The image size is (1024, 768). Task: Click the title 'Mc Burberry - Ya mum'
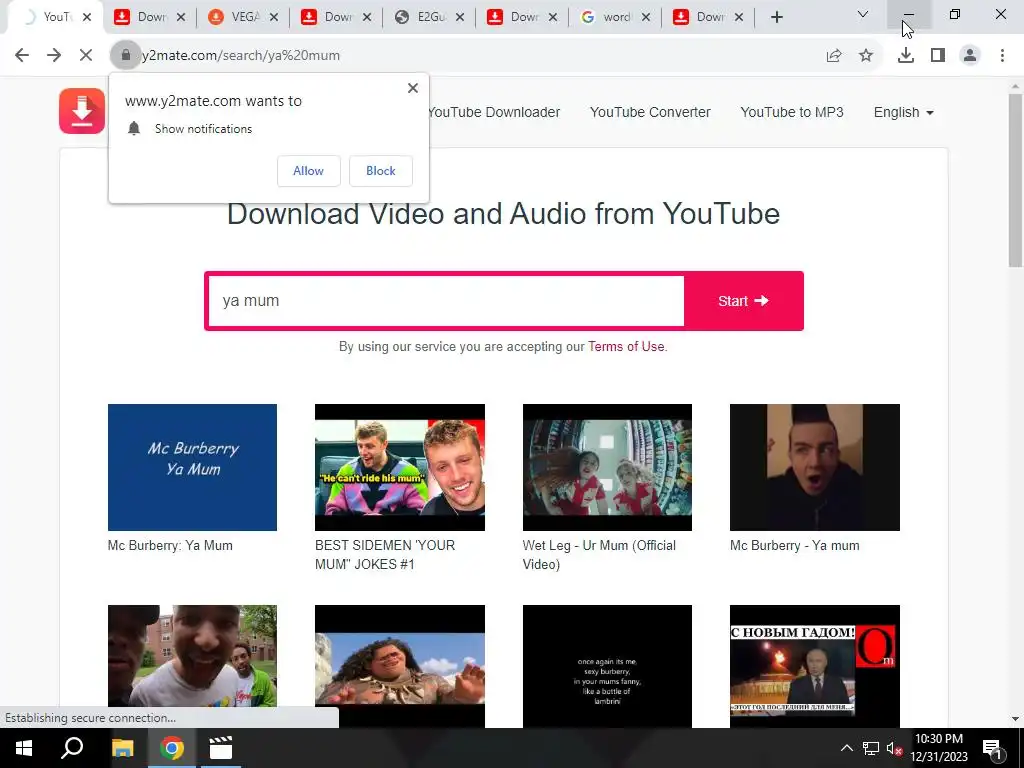795,545
